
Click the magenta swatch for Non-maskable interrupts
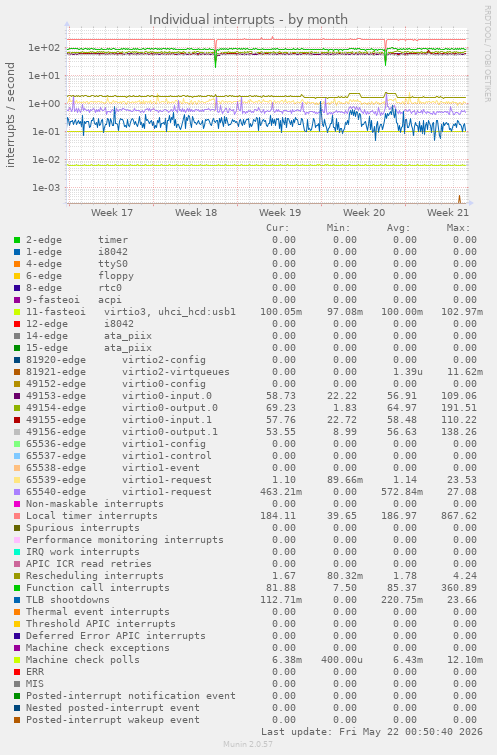click(17, 504)
